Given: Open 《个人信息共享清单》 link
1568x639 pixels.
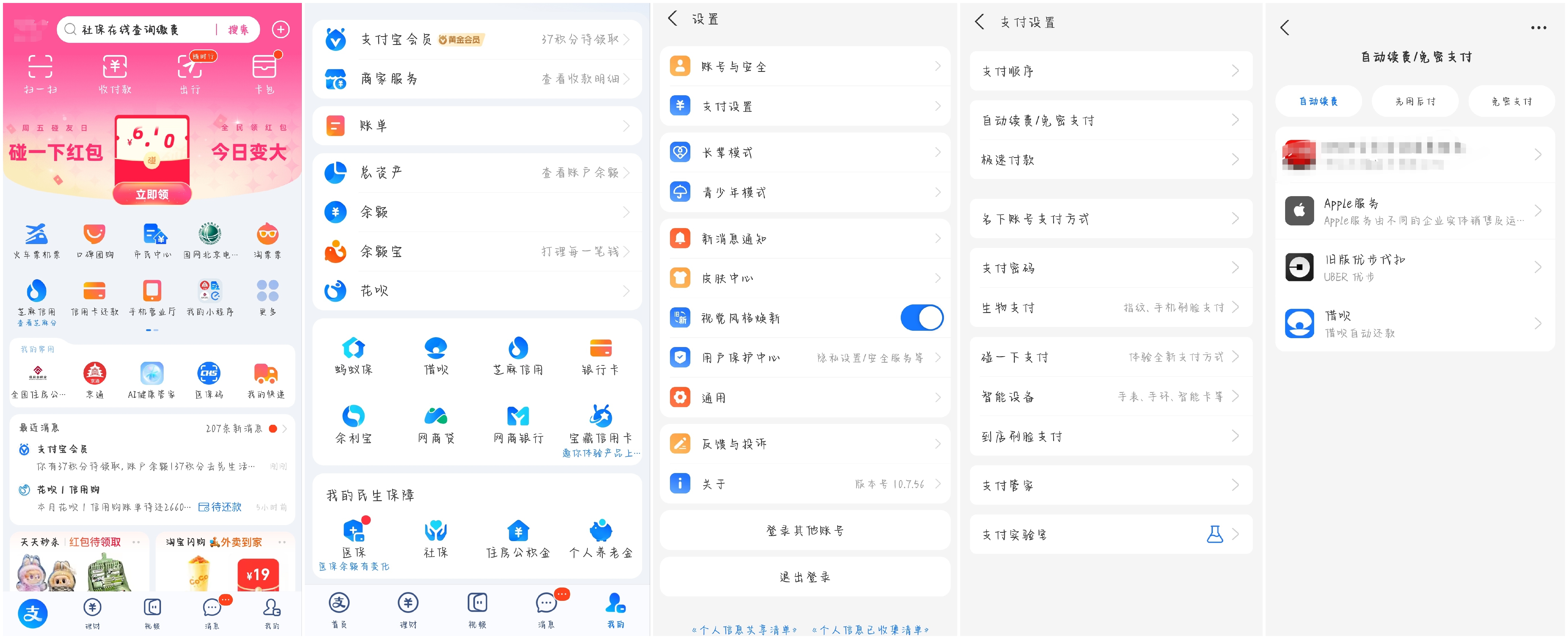Looking at the screenshot, I should [744, 629].
